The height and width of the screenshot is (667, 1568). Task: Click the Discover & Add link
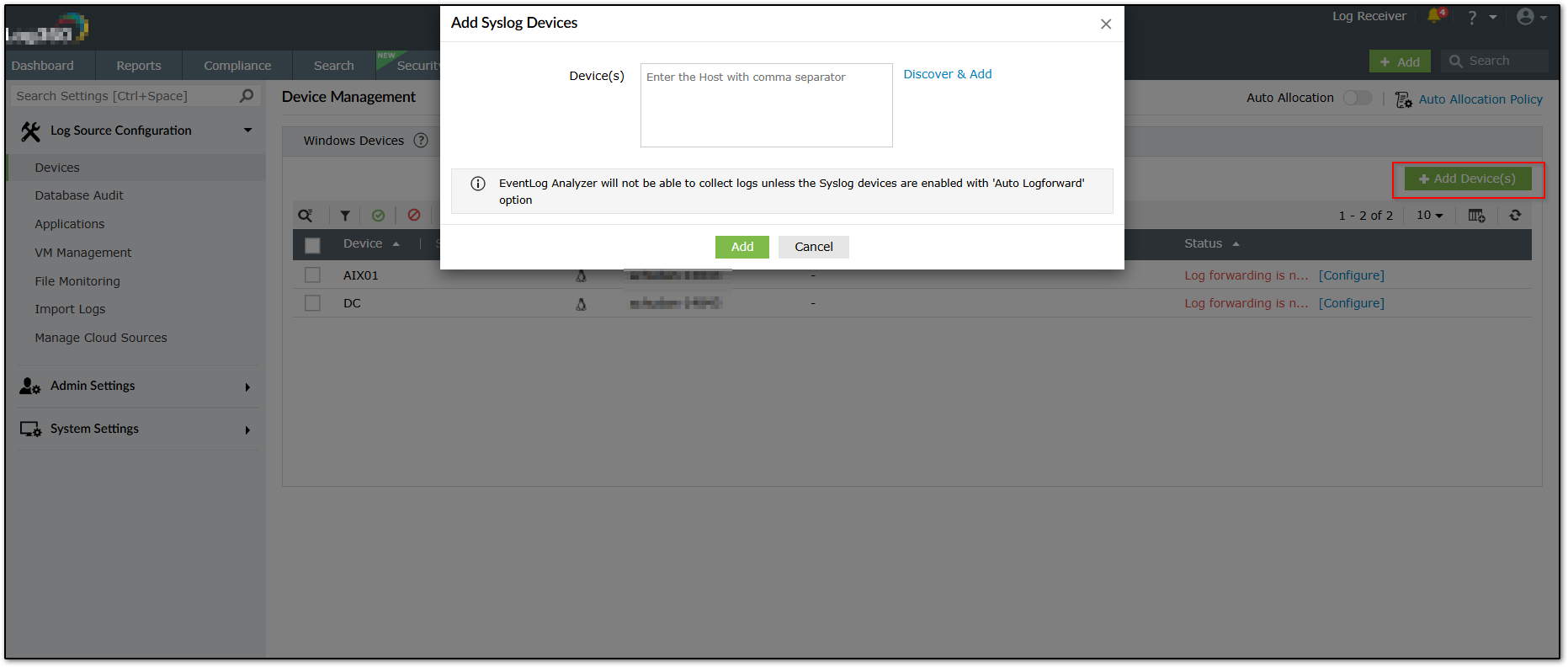click(948, 74)
